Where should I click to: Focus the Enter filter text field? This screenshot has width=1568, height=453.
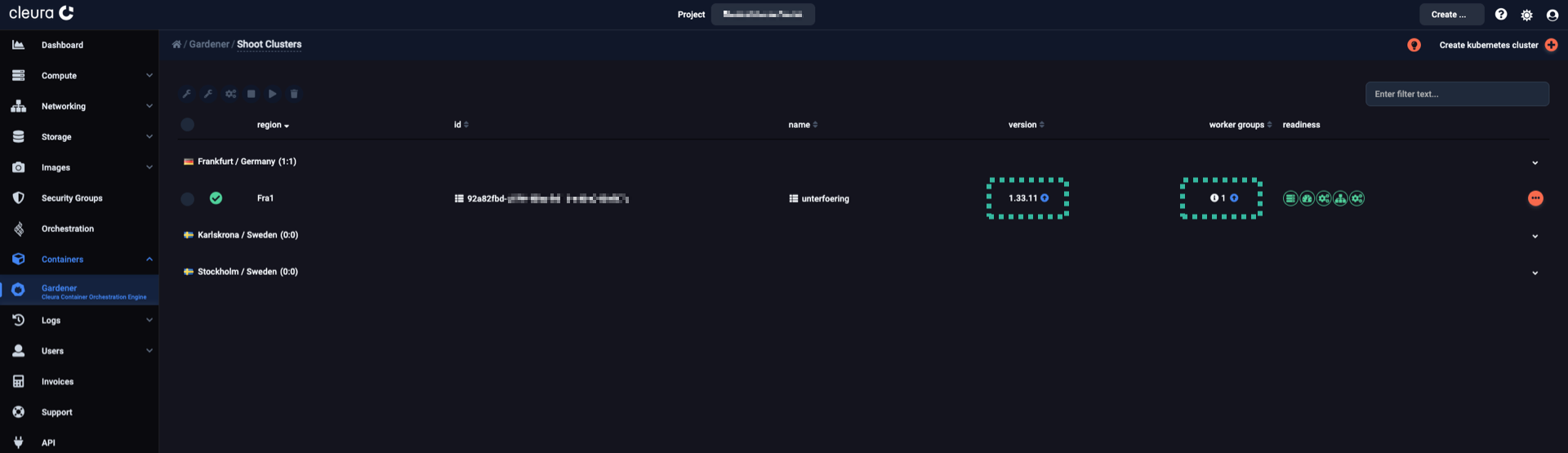tap(1457, 94)
